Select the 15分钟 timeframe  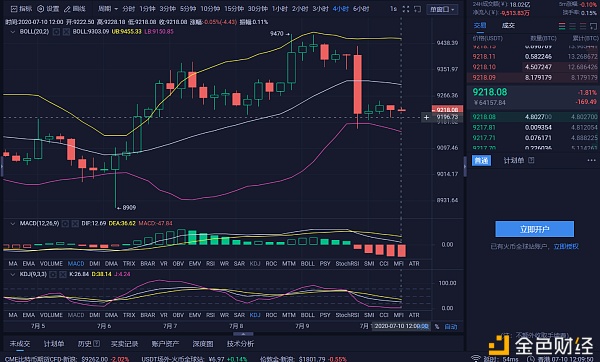point(234,8)
